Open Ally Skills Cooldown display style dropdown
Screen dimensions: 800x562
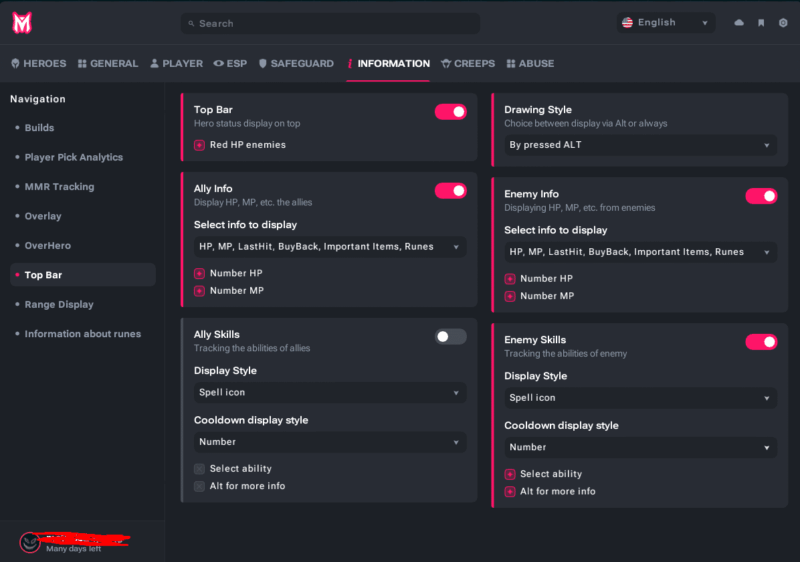[330, 442]
